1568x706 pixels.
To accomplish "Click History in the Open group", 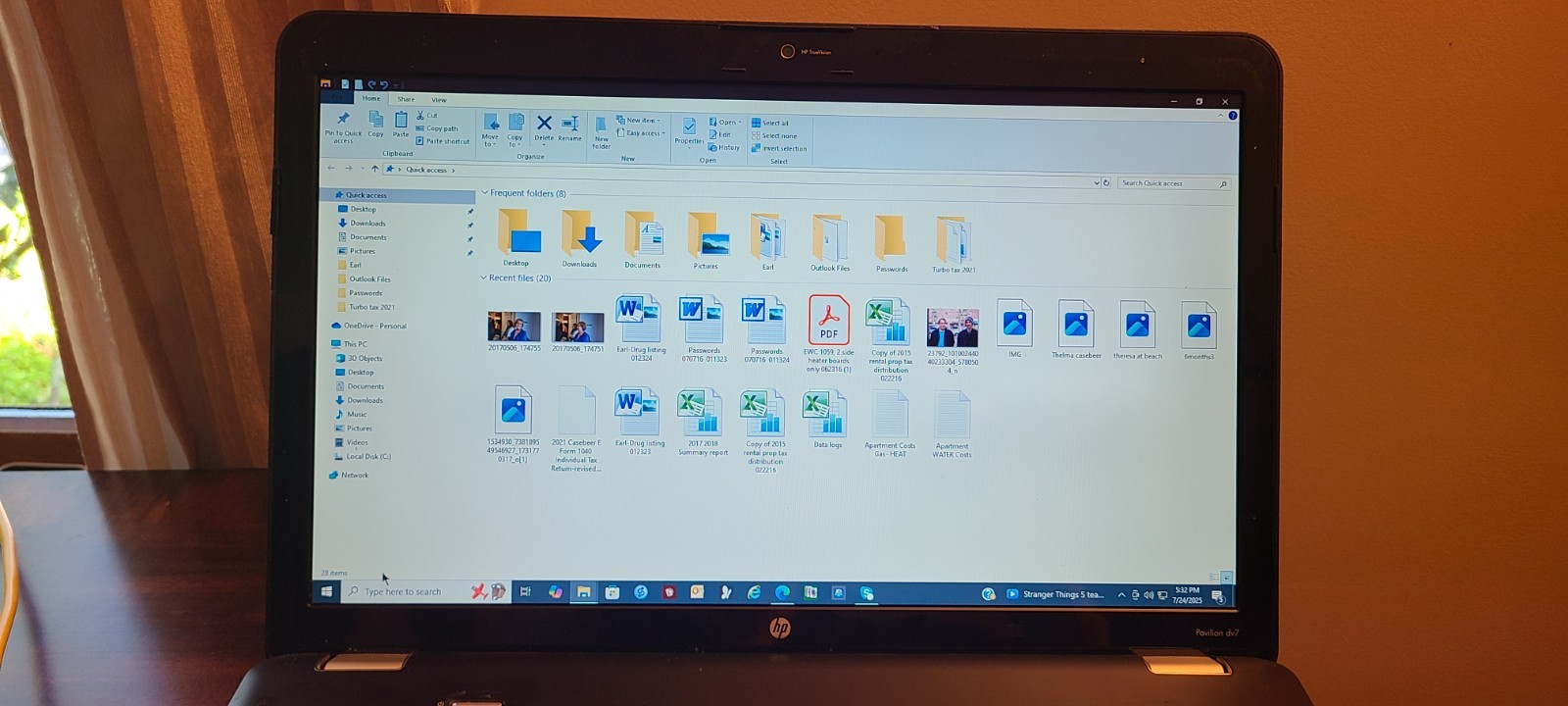I will pyautogui.click(x=725, y=148).
